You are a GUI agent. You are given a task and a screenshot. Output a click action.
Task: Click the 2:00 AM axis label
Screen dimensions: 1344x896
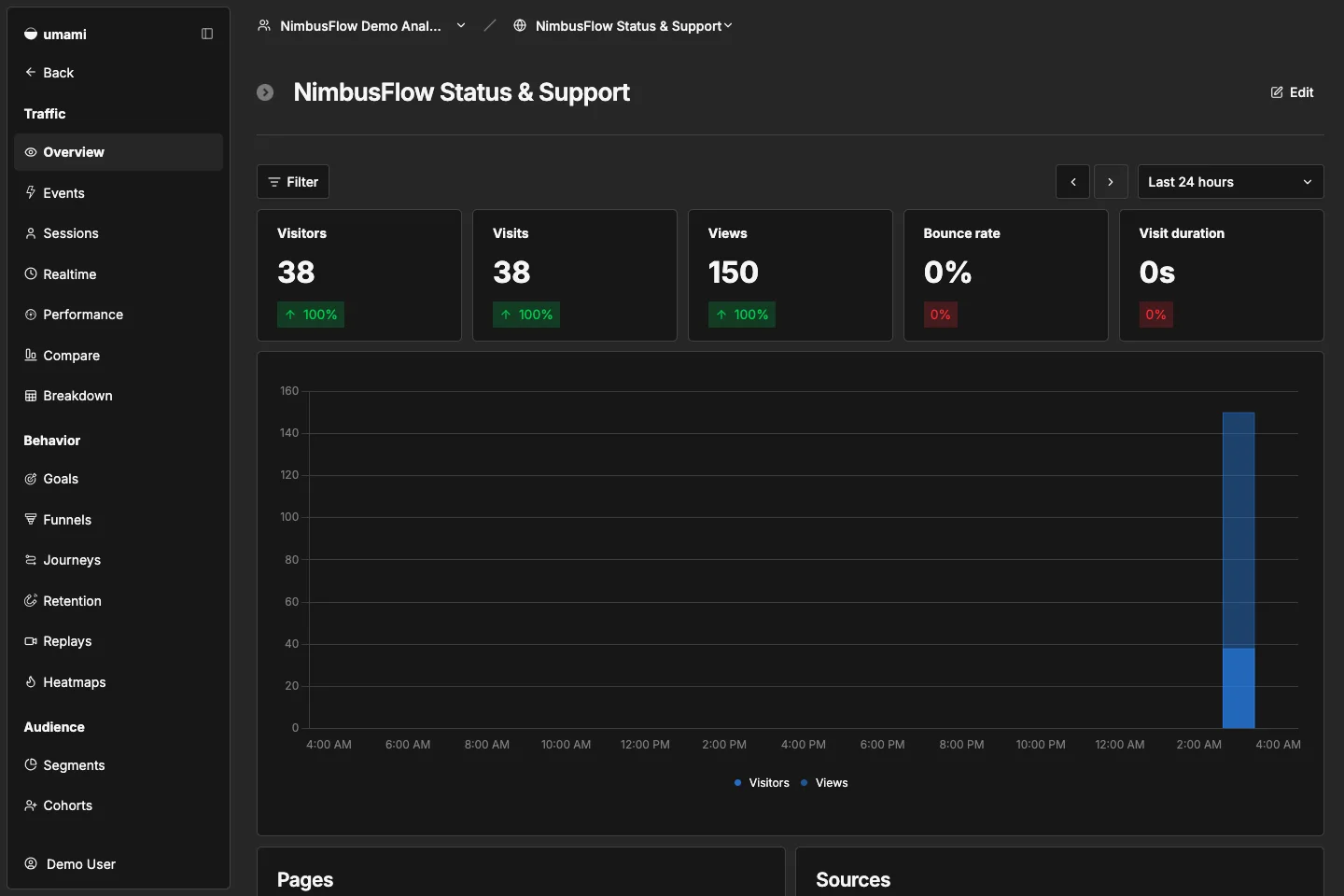point(1198,745)
